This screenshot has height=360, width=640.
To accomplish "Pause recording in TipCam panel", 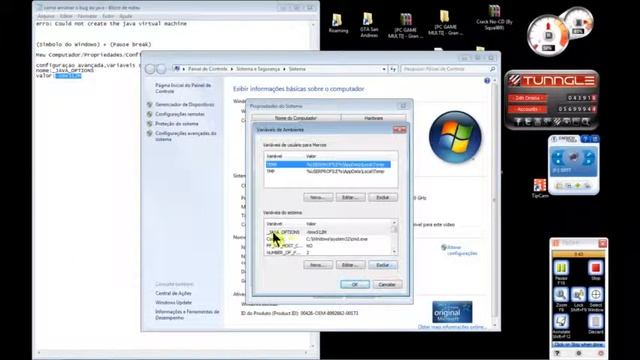I will coord(561,268).
